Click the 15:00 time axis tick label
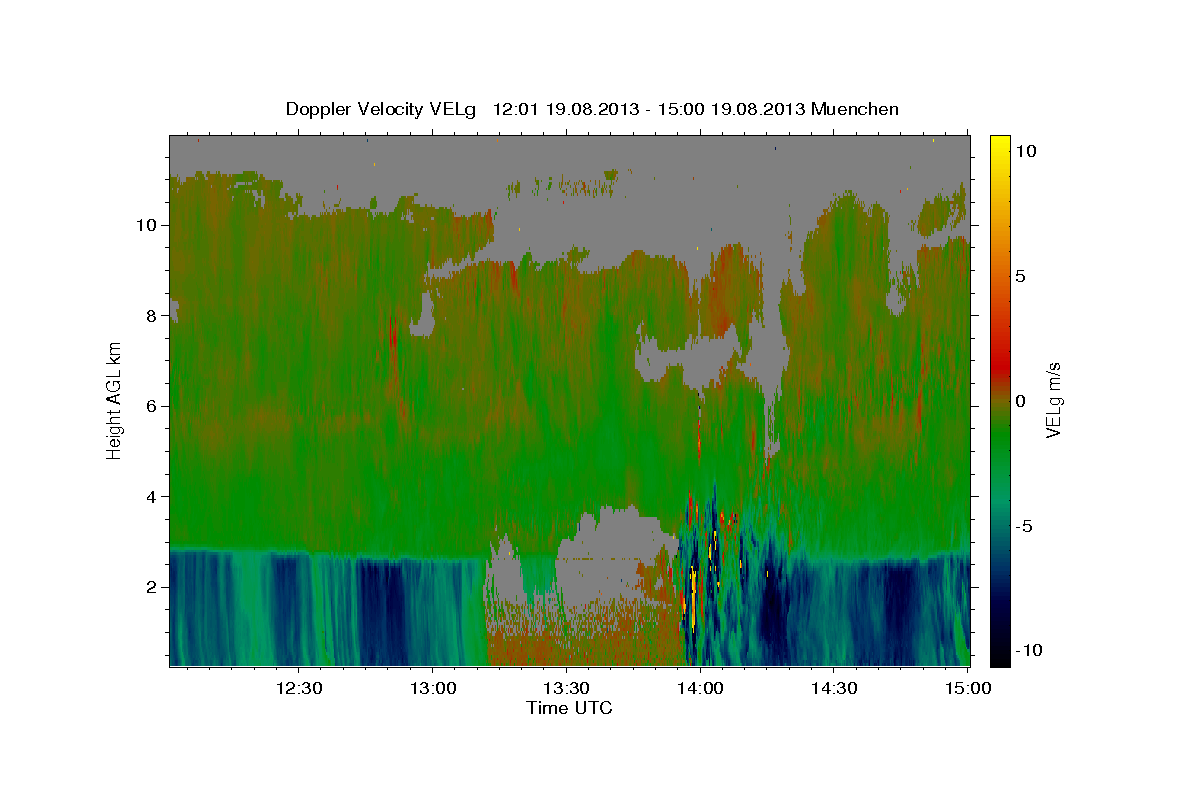Screen dimensions: 1200x800 [968, 688]
